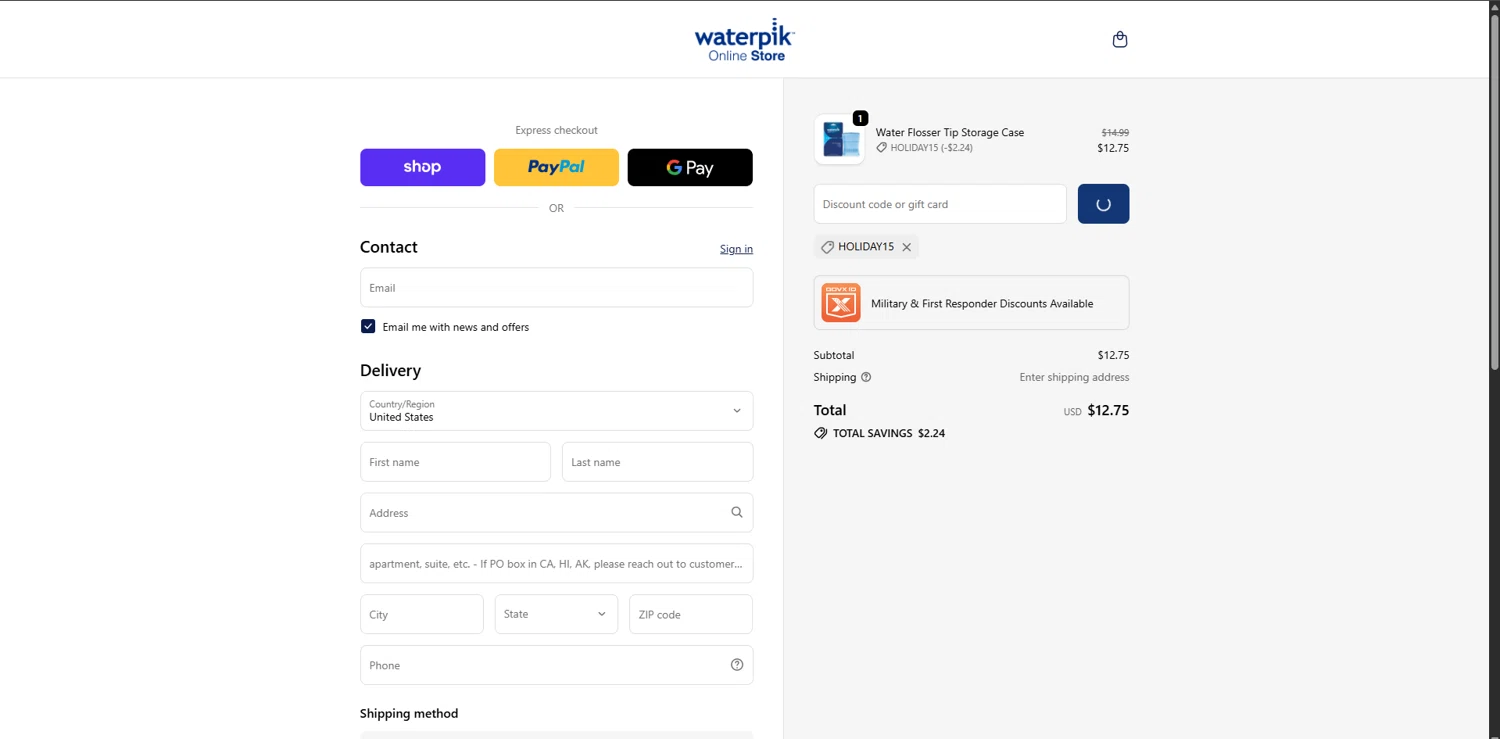Click the discount apply button with spinner
This screenshot has height=739, width=1500.
pyautogui.click(x=1103, y=204)
